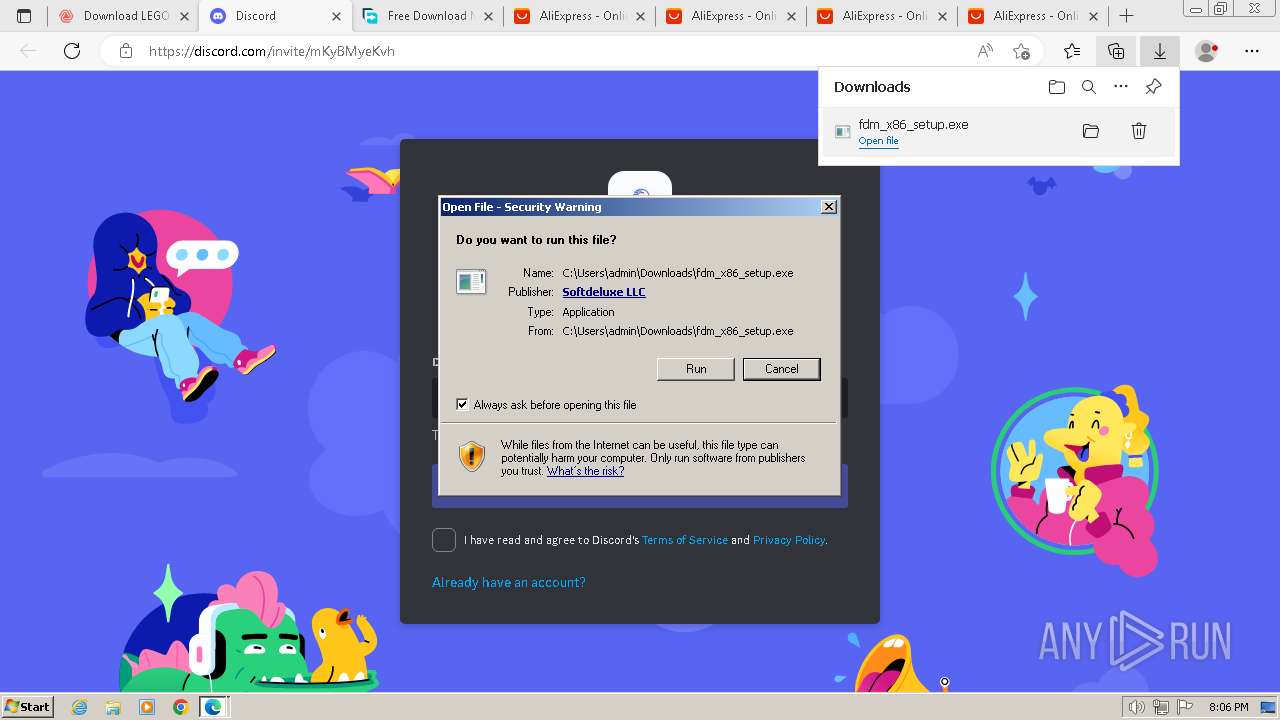Launch Google Chrome from the taskbar
1280x720 pixels.
(180, 707)
